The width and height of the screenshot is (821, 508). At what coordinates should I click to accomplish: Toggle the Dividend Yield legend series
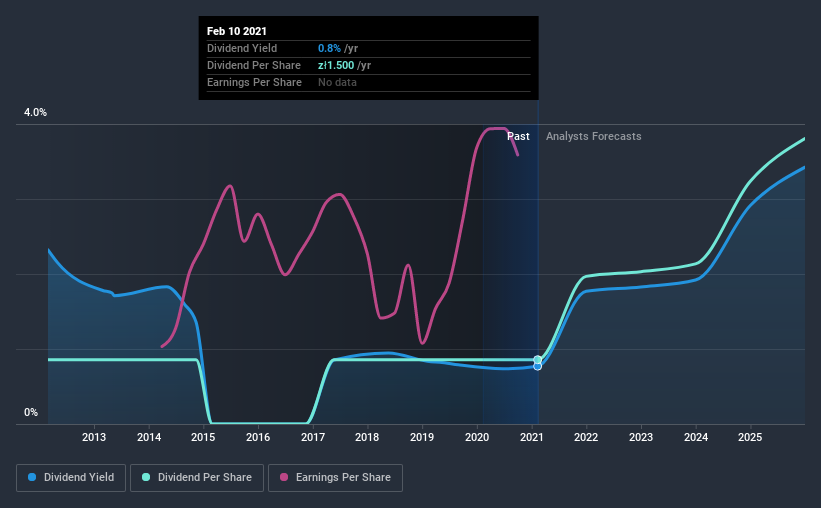click(x=71, y=478)
